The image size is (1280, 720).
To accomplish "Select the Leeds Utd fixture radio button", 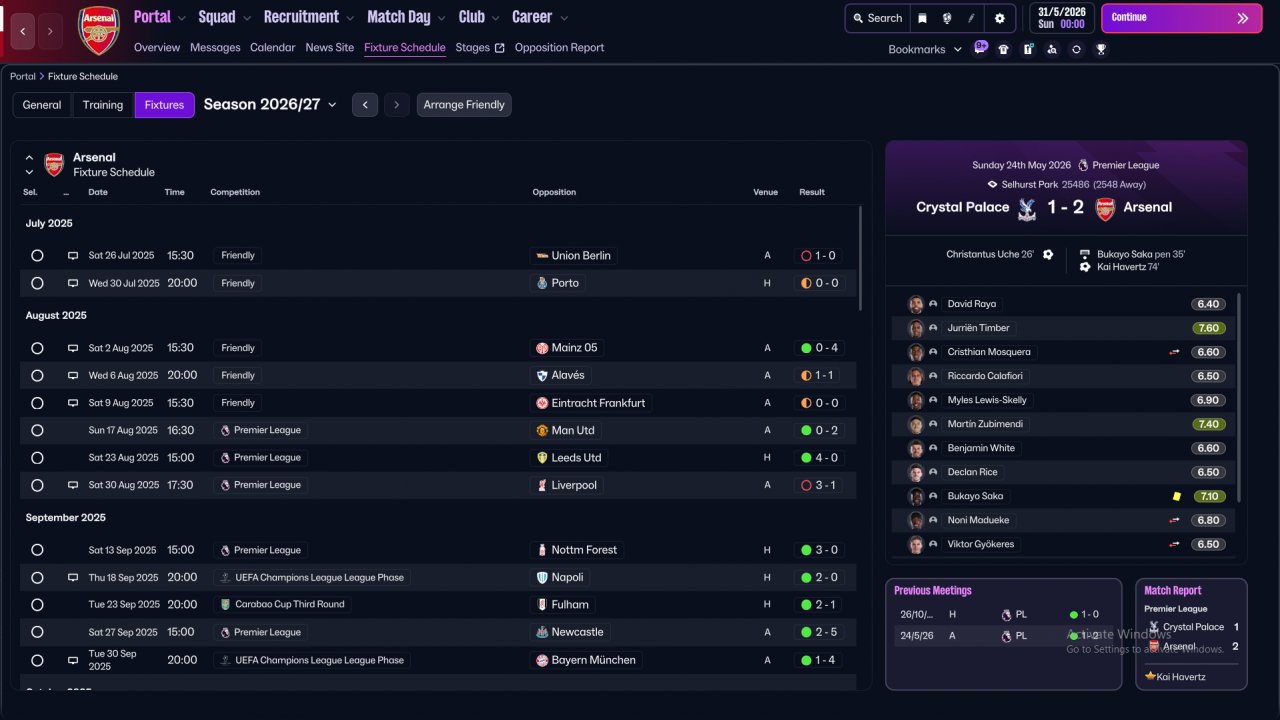I will [x=37, y=457].
